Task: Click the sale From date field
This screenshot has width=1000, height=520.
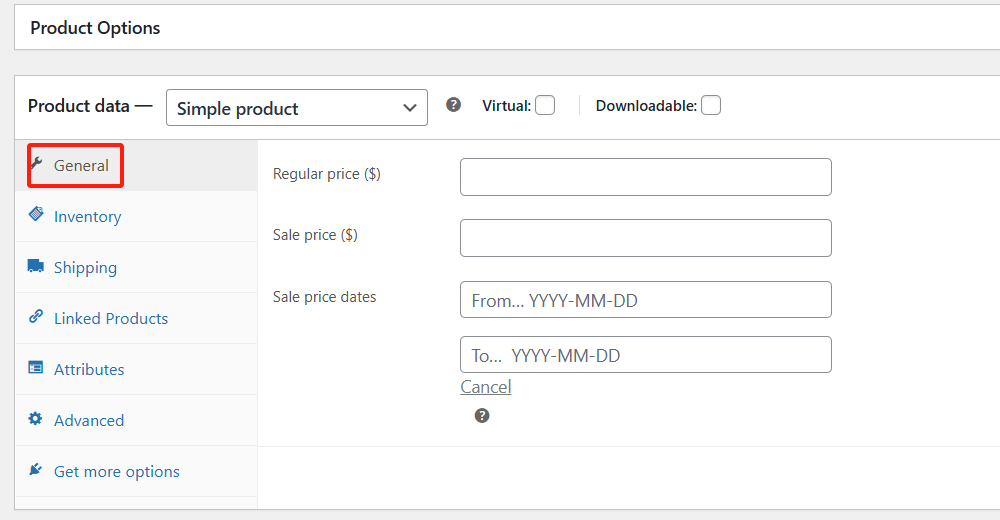Action: 645,299
